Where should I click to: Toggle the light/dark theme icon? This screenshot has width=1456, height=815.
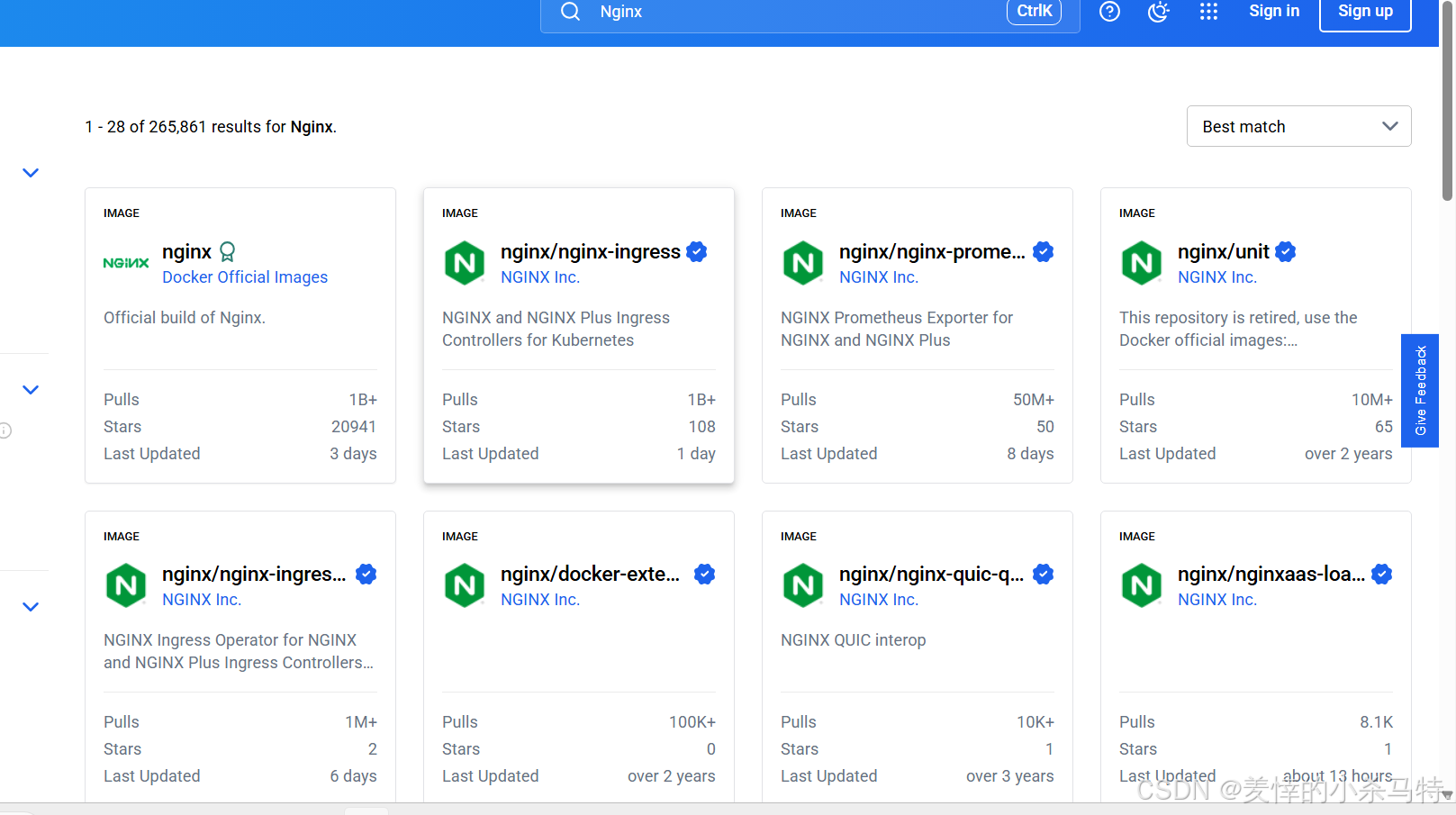point(1159,11)
